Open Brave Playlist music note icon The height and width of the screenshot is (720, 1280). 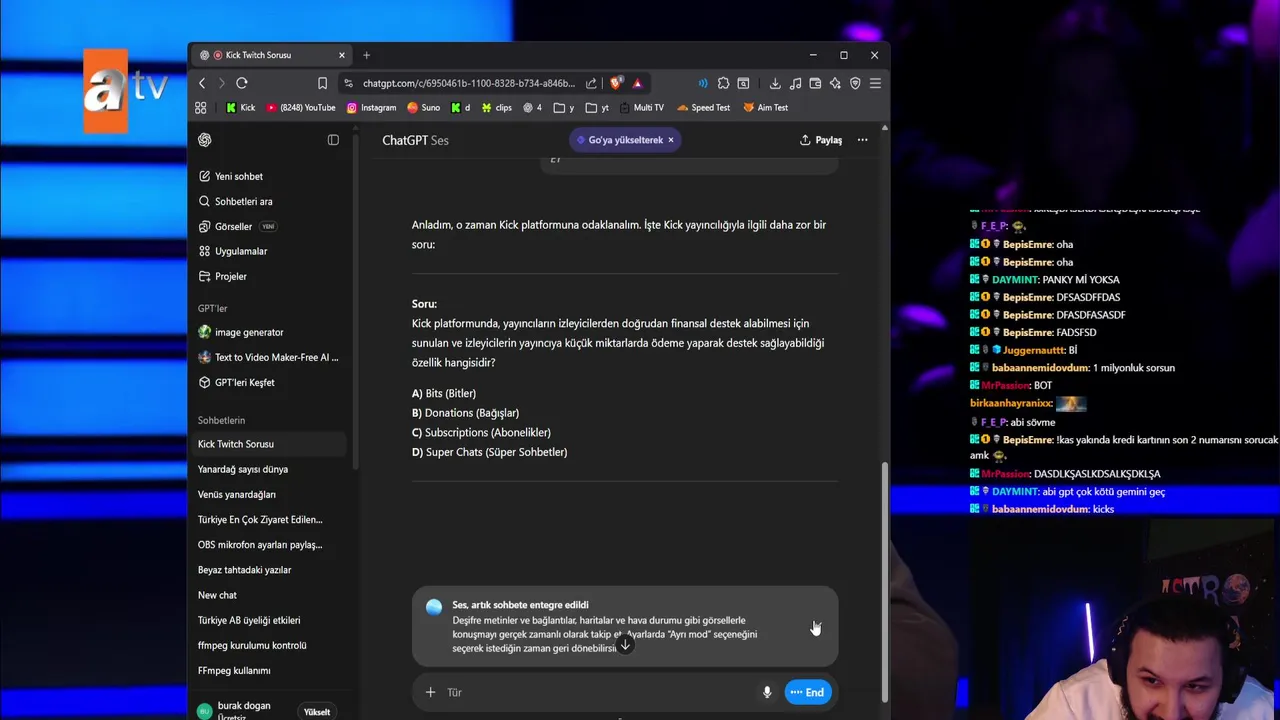pyautogui.click(x=795, y=83)
